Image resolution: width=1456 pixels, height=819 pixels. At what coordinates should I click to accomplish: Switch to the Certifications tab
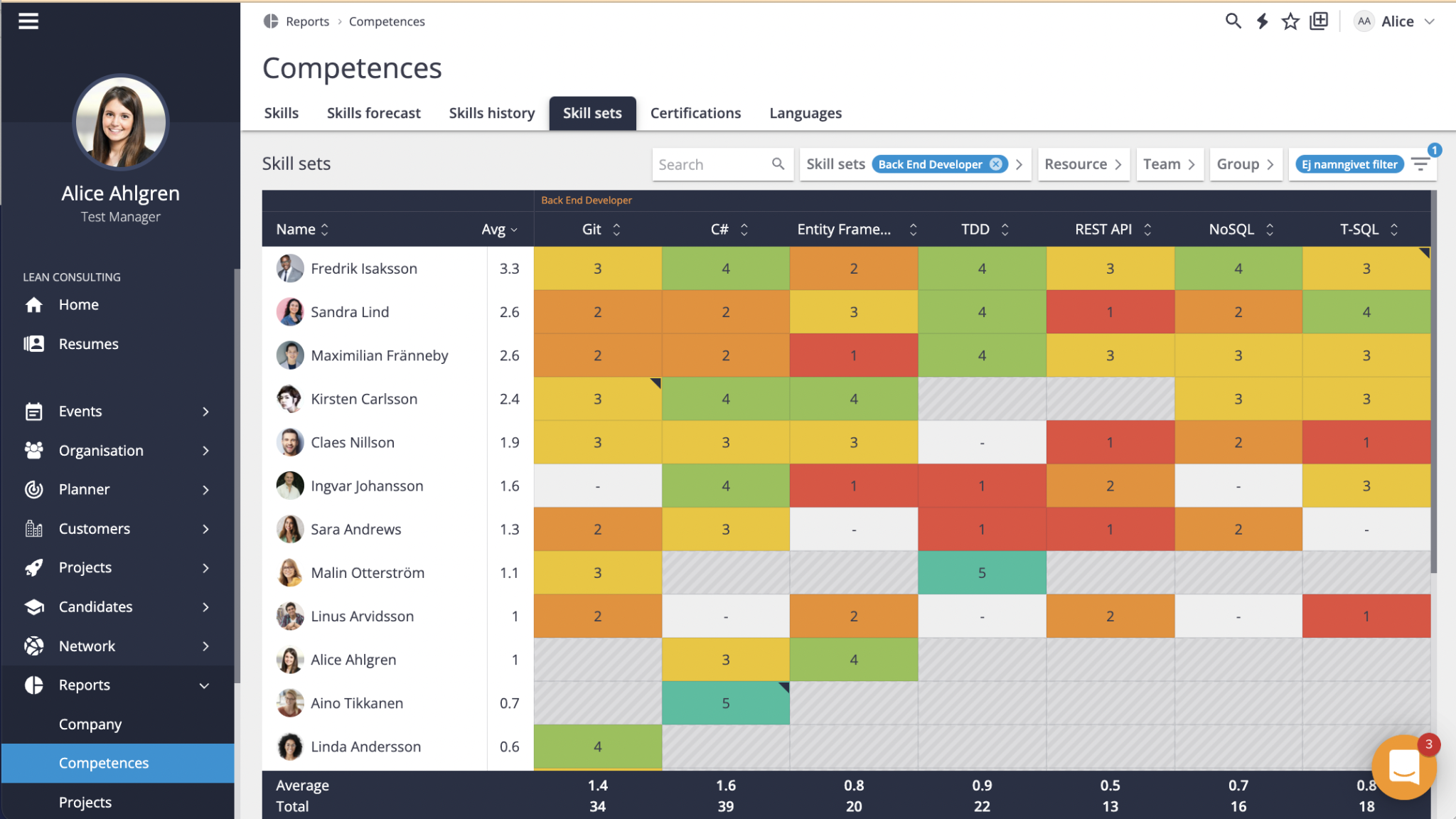tap(695, 113)
